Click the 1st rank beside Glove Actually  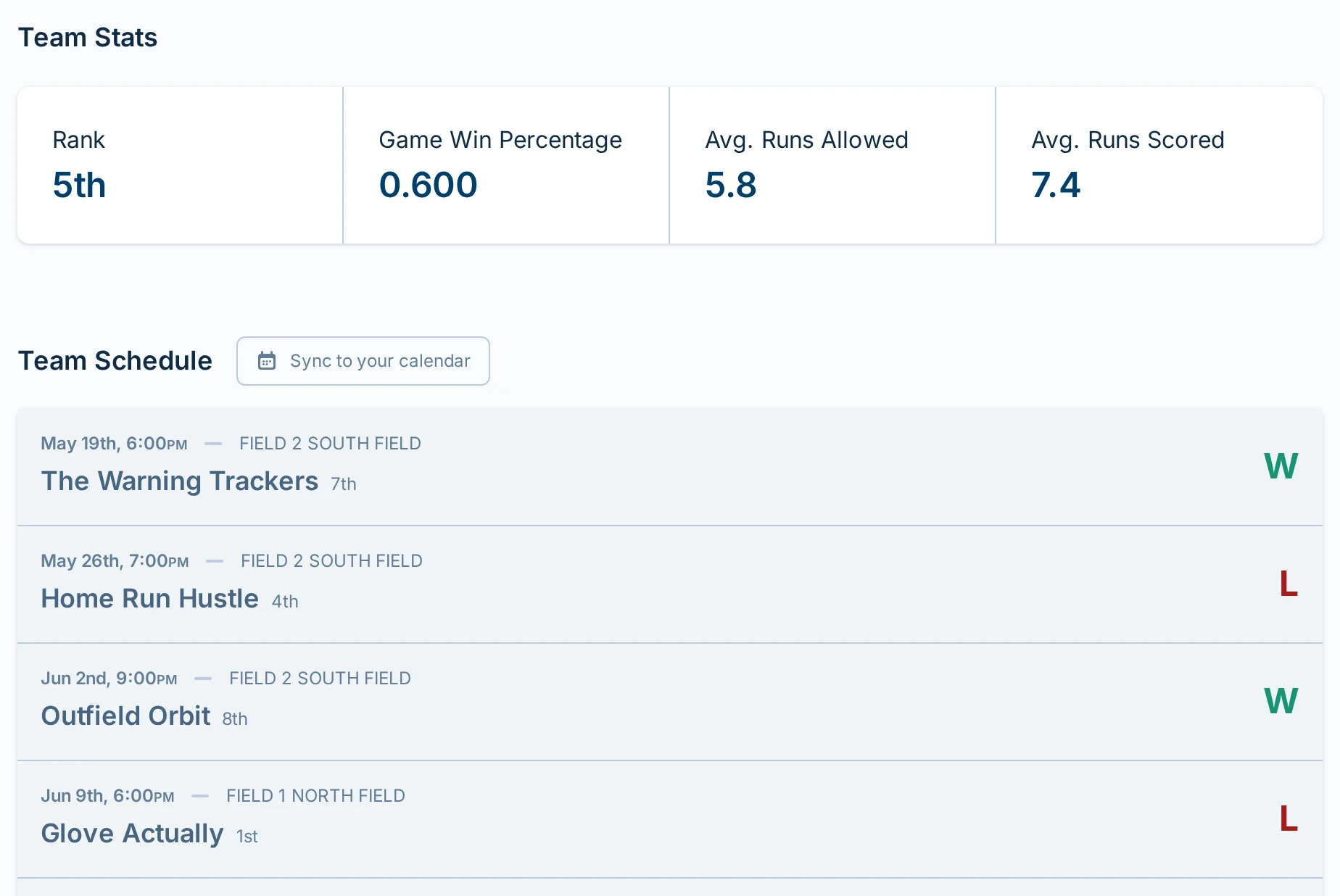(247, 837)
